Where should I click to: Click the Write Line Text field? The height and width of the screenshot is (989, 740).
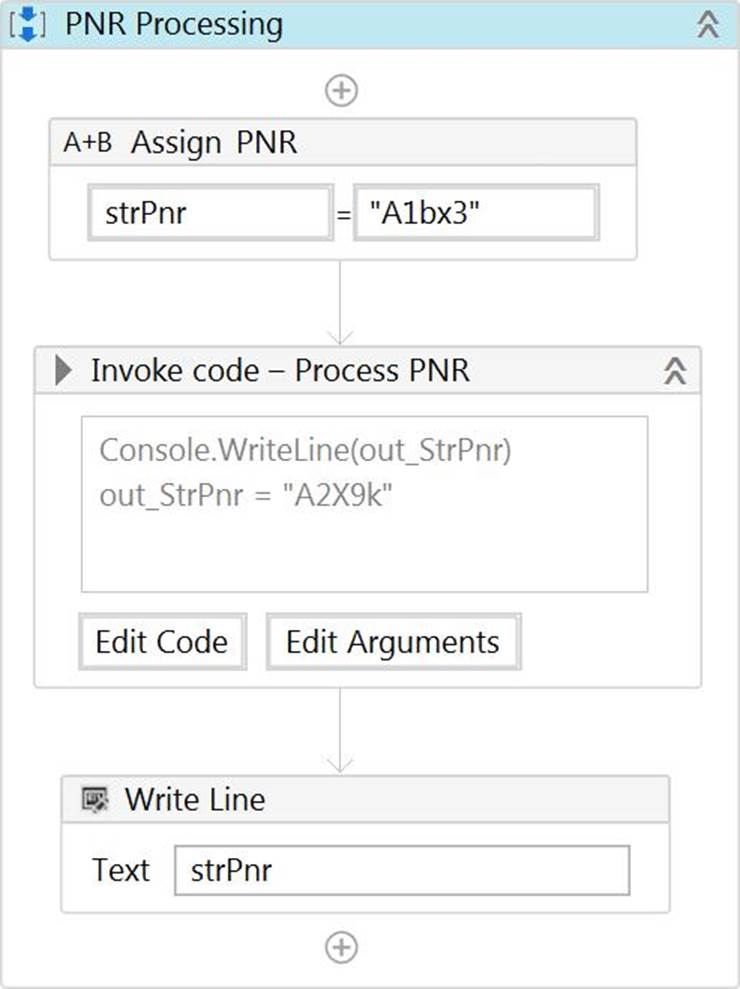[402, 870]
